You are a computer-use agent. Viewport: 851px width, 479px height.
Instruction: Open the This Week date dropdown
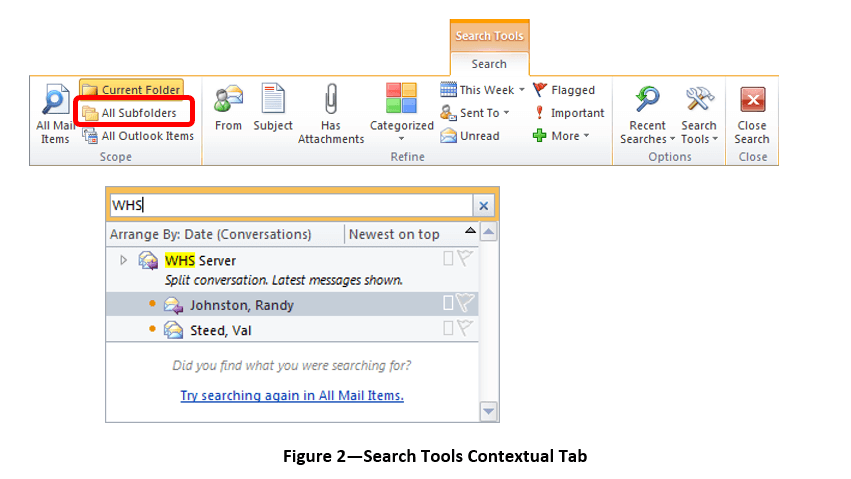tap(482, 90)
